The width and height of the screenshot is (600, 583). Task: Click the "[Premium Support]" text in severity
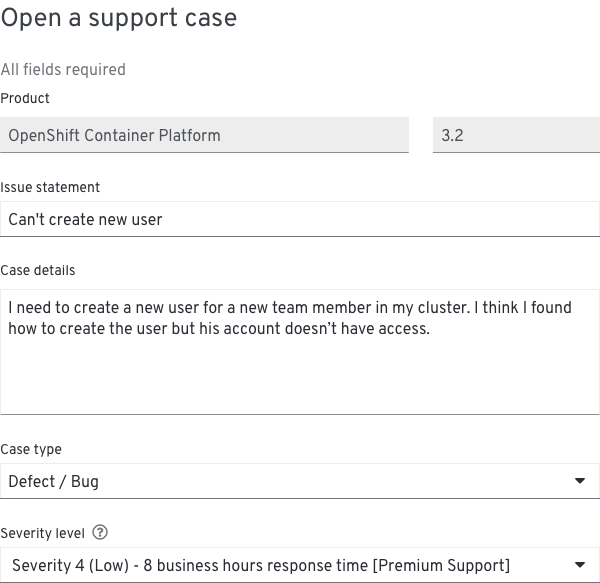click(x=441, y=565)
